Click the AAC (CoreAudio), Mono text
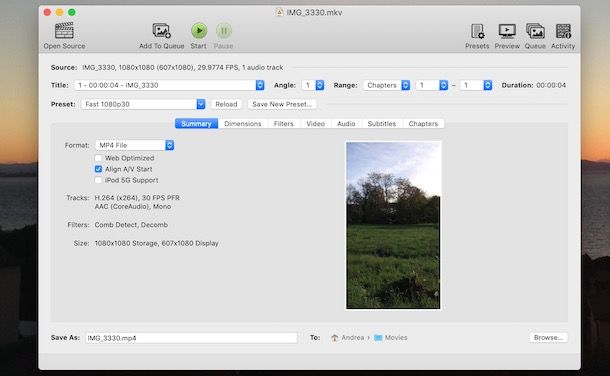610x376 pixels. point(133,206)
